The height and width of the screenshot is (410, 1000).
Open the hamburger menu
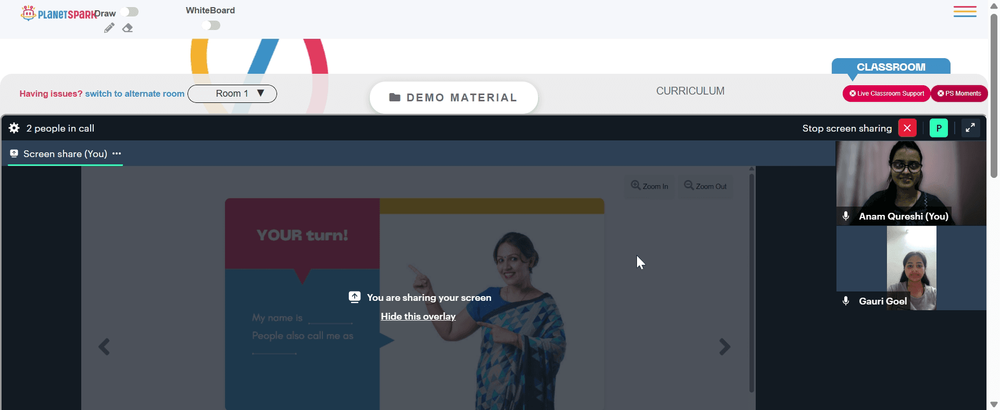(x=965, y=11)
